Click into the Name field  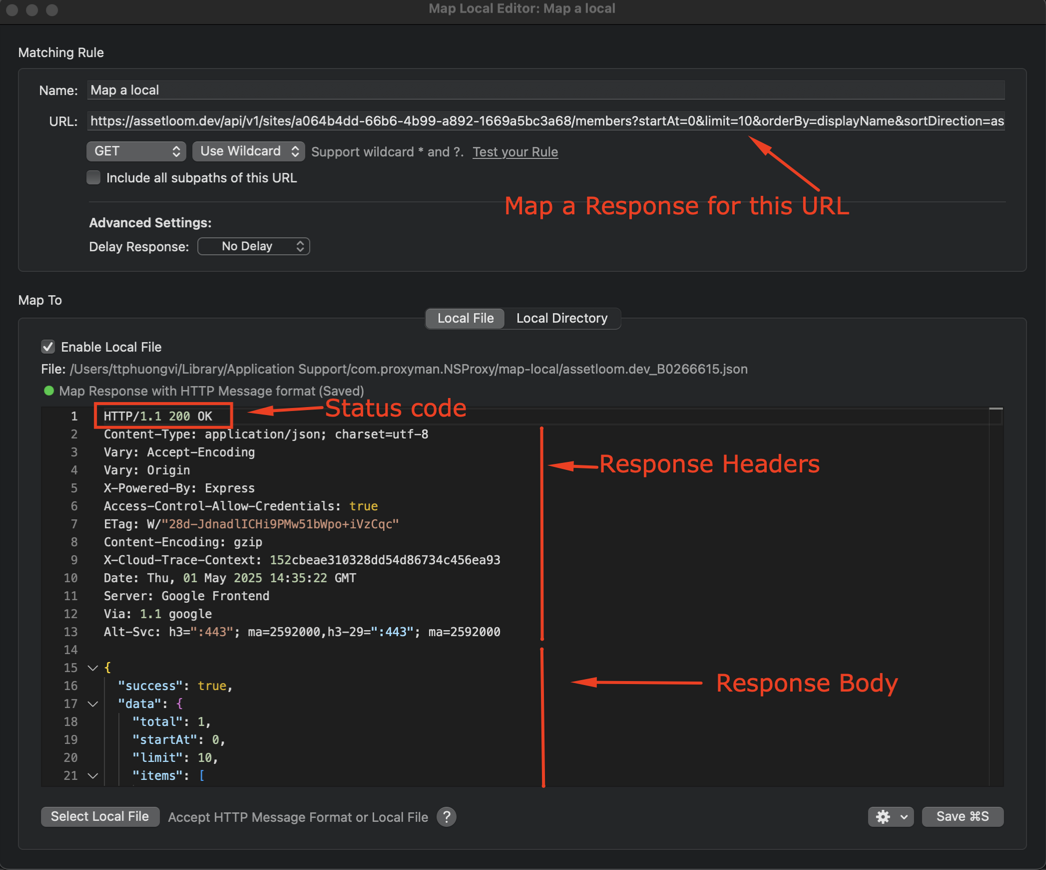click(x=545, y=90)
